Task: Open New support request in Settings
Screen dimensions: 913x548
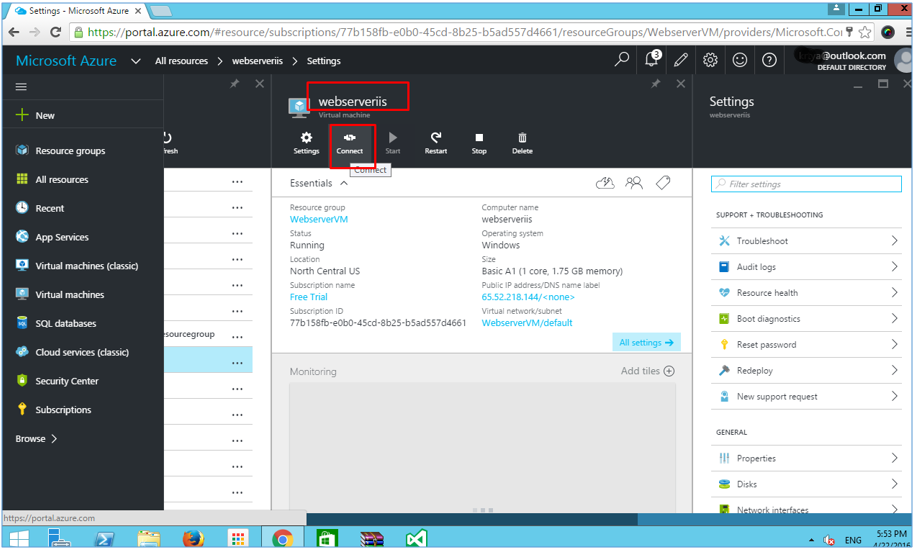Action: coord(806,396)
